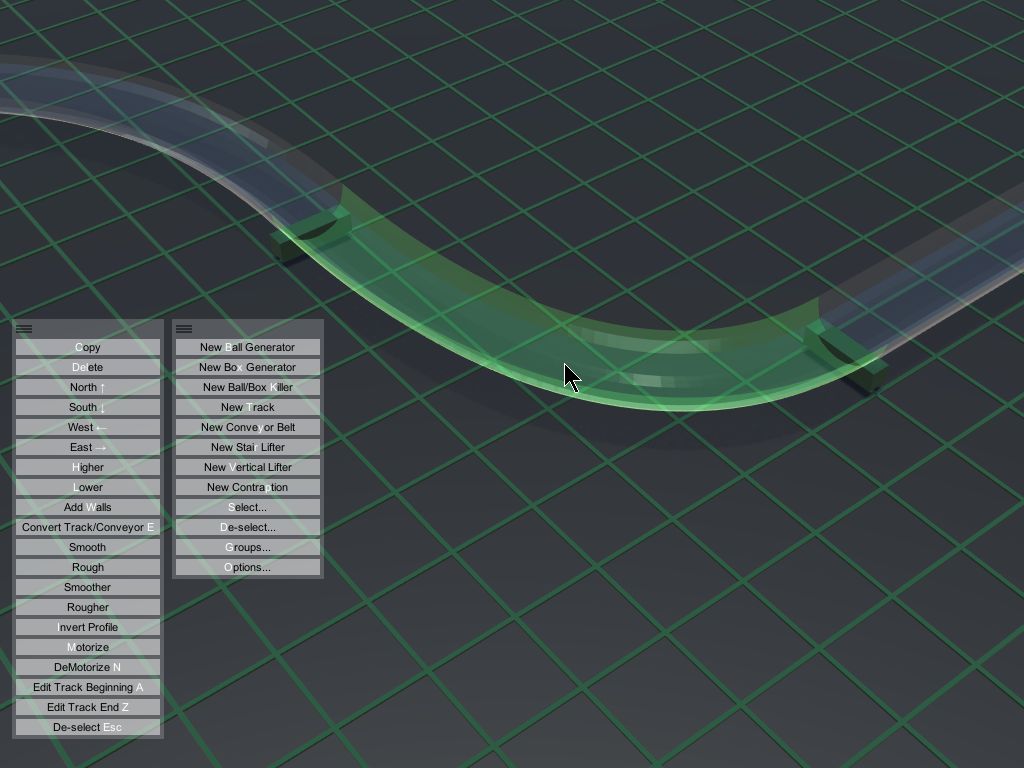
Task: Click Edit Track End
Action: pos(88,707)
